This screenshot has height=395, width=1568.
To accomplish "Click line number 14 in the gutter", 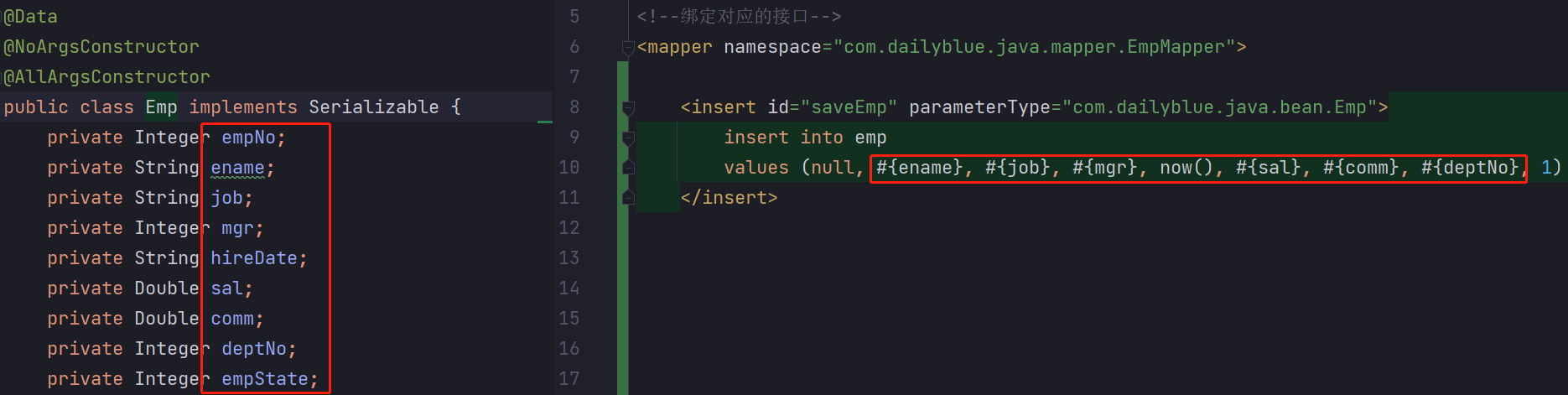I will (569, 288).
